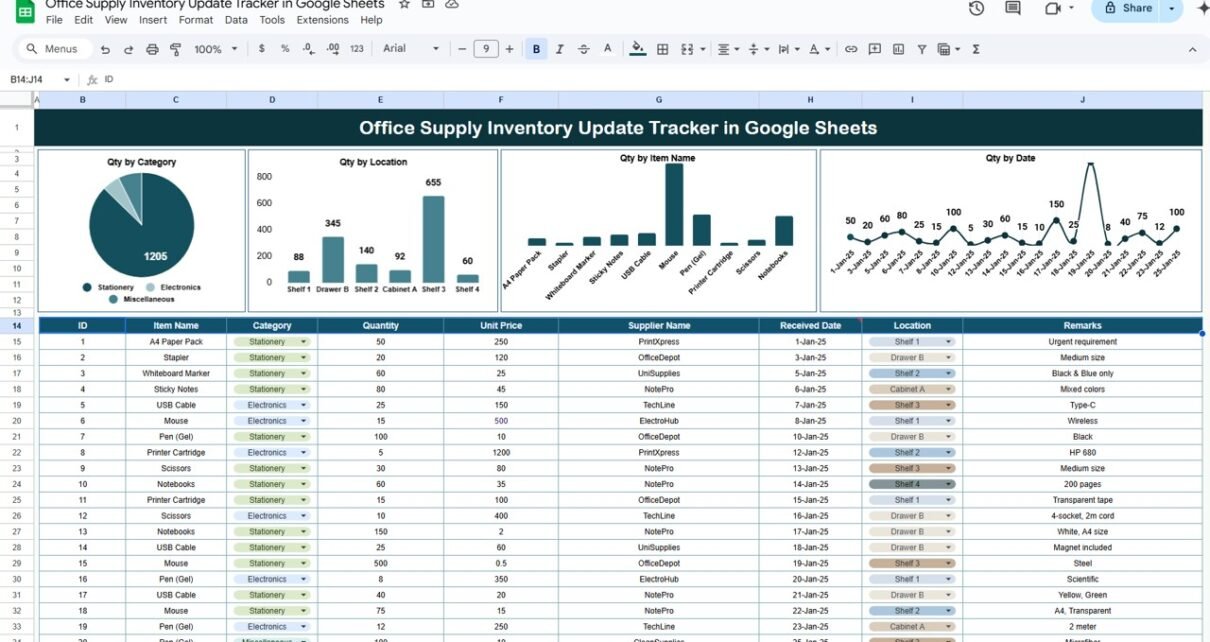Toggle italic formatting
The image size is (1210, 642).
tap(560, 49)
